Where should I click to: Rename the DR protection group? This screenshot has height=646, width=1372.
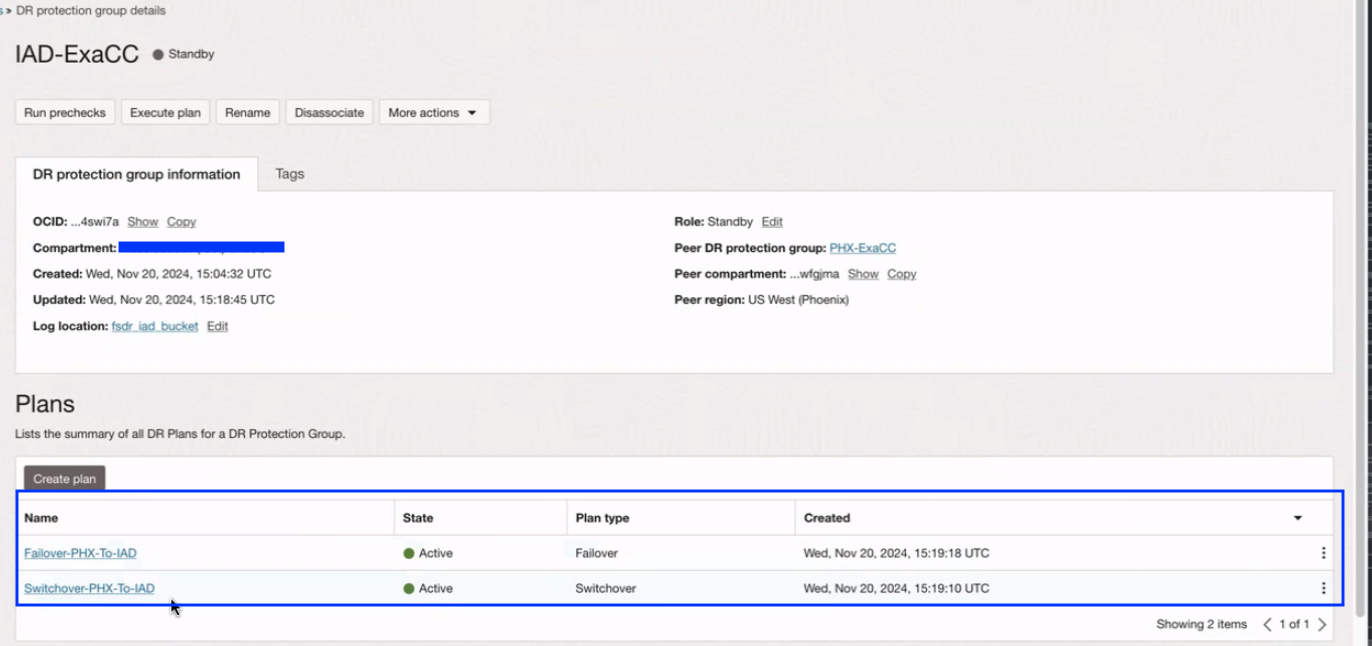pyautogui.click(x=247, y=113)
